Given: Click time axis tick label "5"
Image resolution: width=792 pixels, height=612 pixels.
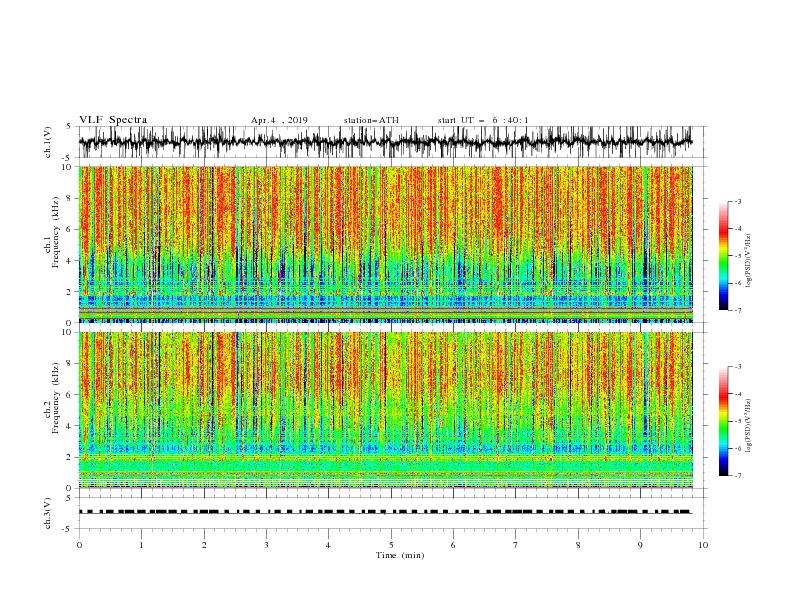Looking at the screenshot, I should point(391,545).
